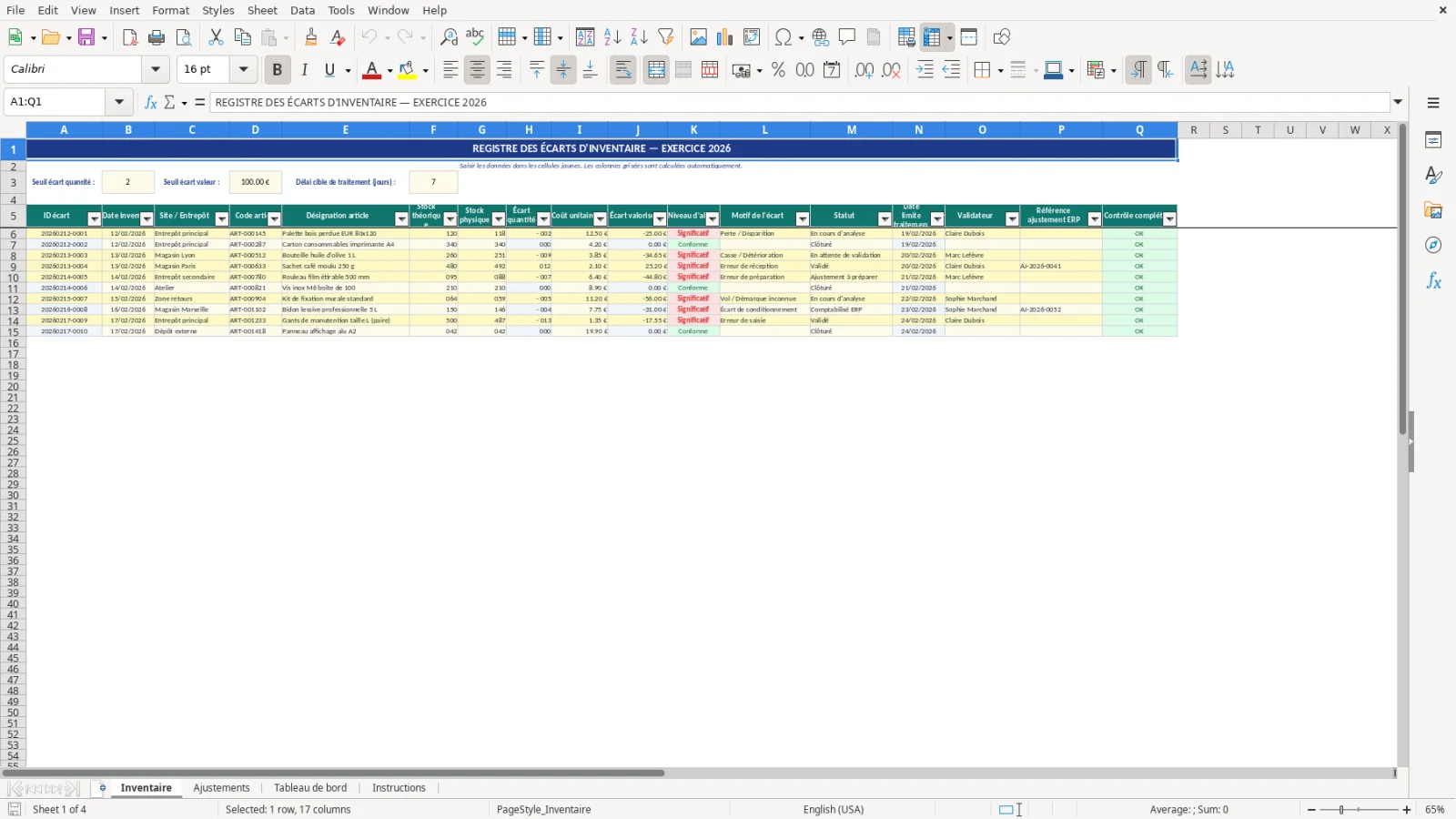This screenshot has width=1456, height=819.
Task: Click the Print icon
Action: (x=157, y=37)
